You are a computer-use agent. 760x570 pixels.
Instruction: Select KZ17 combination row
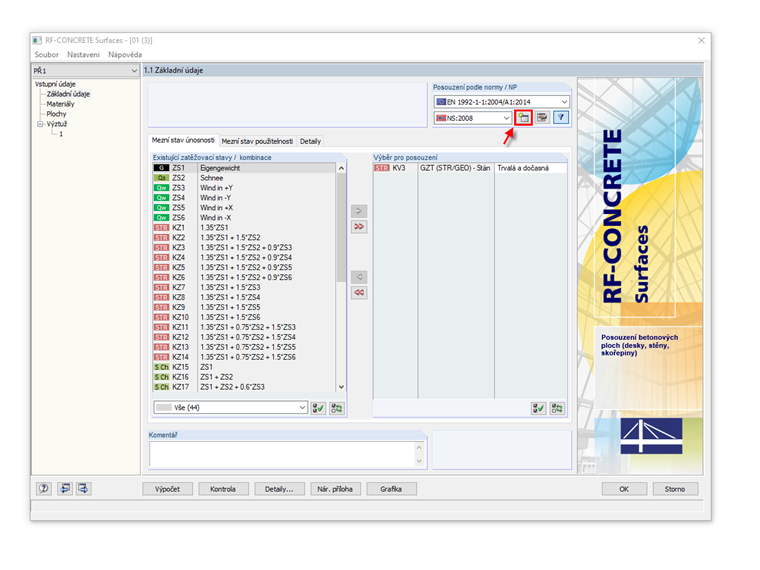click(244, 387)
